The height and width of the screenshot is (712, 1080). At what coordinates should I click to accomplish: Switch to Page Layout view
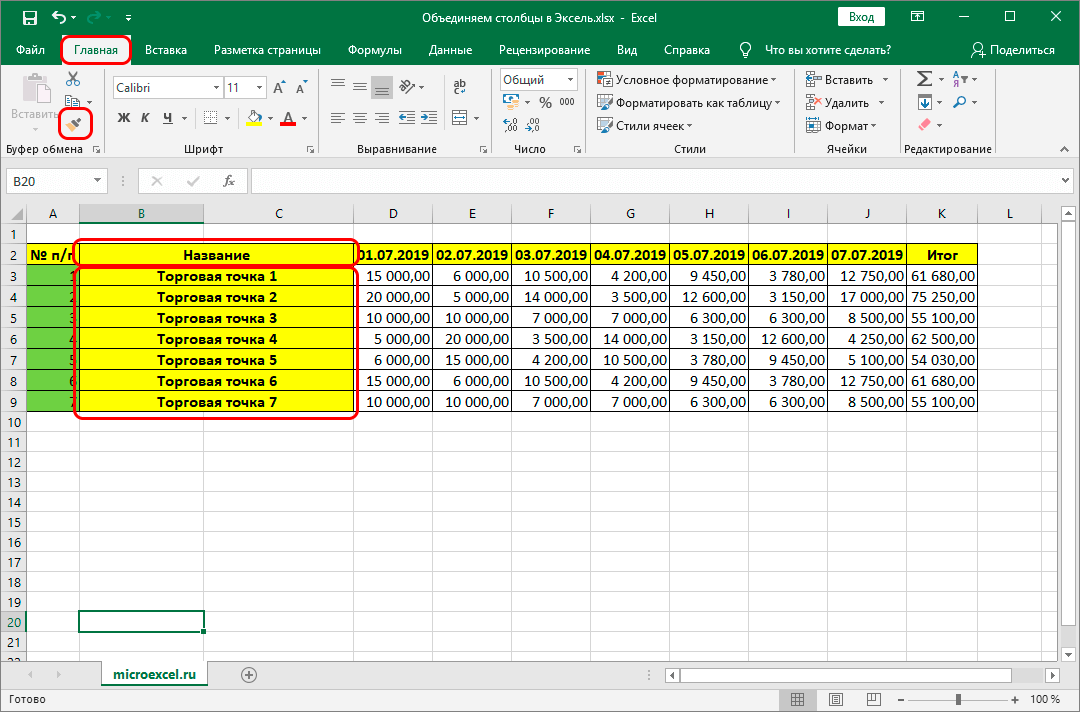pyautogui.click(x=835, y=700)
